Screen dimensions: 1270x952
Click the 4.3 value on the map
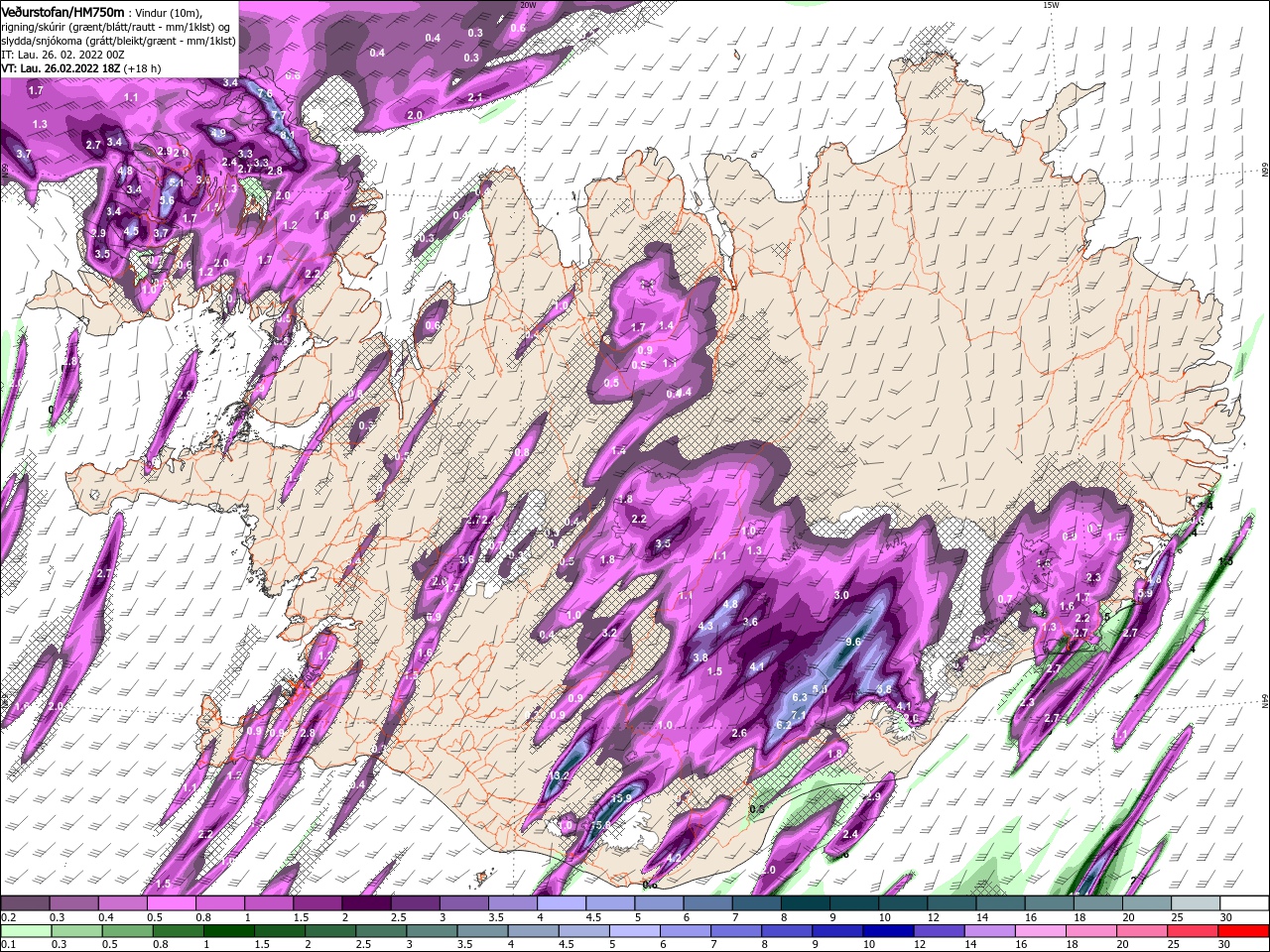(x=705, y=626)
